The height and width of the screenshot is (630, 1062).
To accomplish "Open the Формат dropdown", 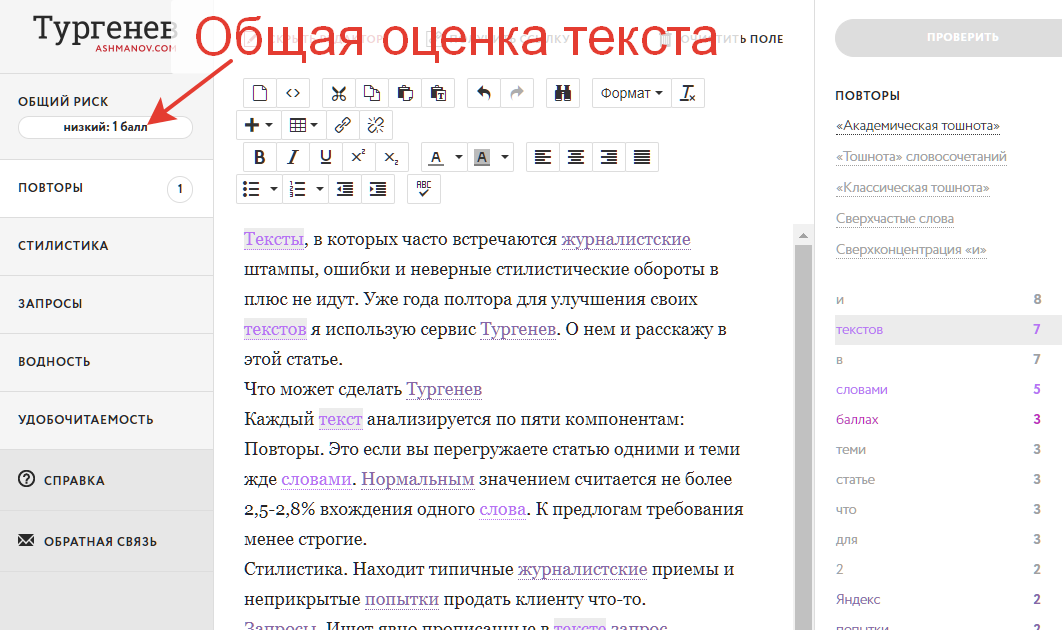I will pyautogui.click(x=631, y=93).
